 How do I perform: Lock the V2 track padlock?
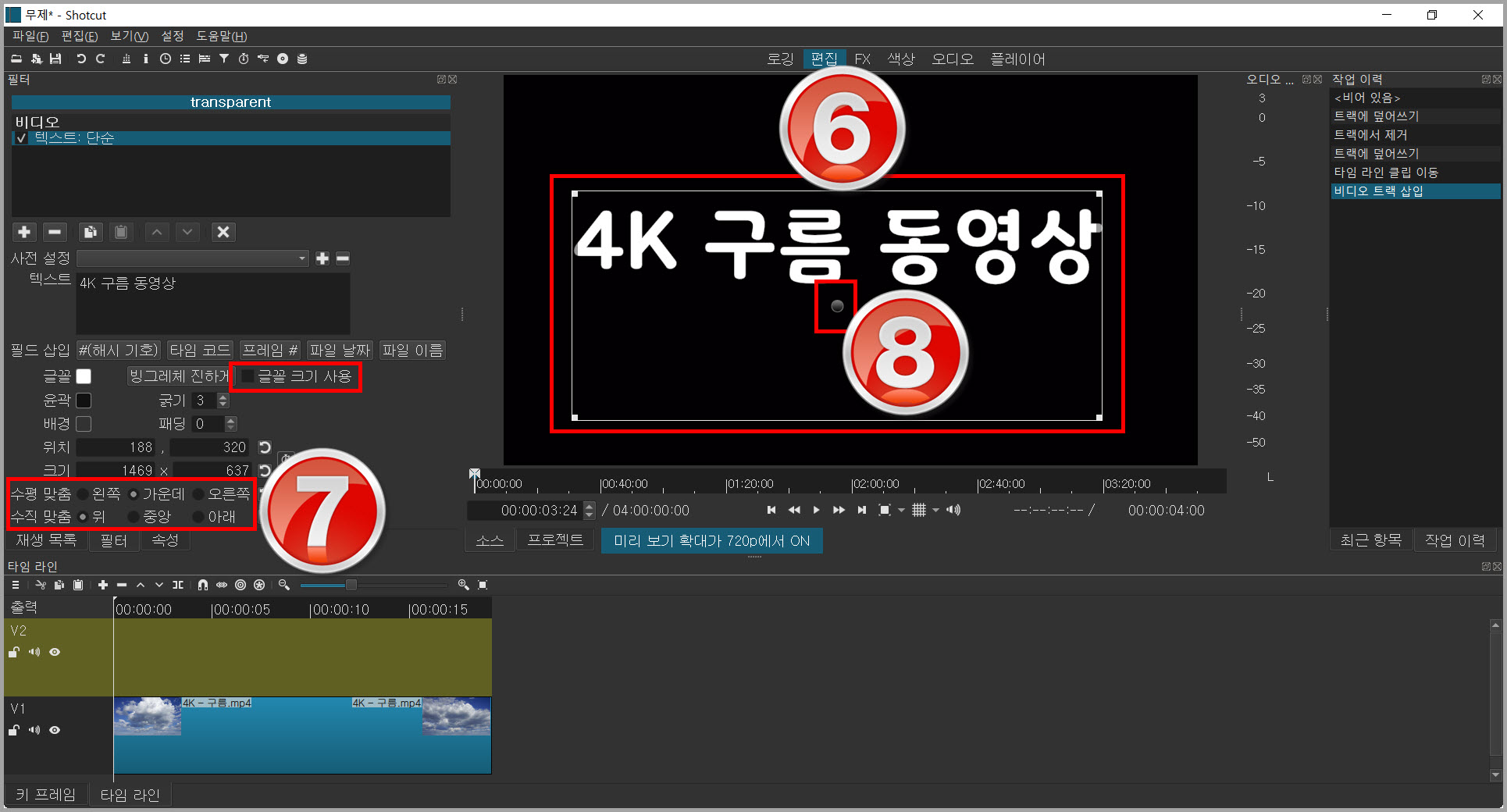click(14, 652)
